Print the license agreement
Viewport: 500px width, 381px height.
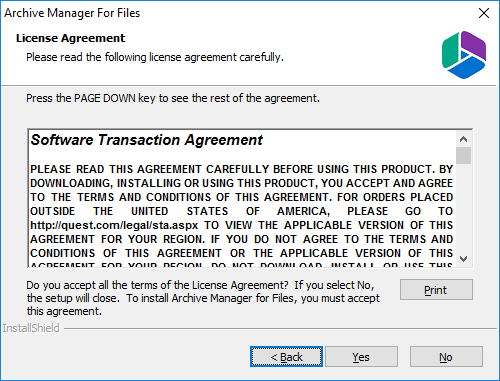tap(436, 290)
